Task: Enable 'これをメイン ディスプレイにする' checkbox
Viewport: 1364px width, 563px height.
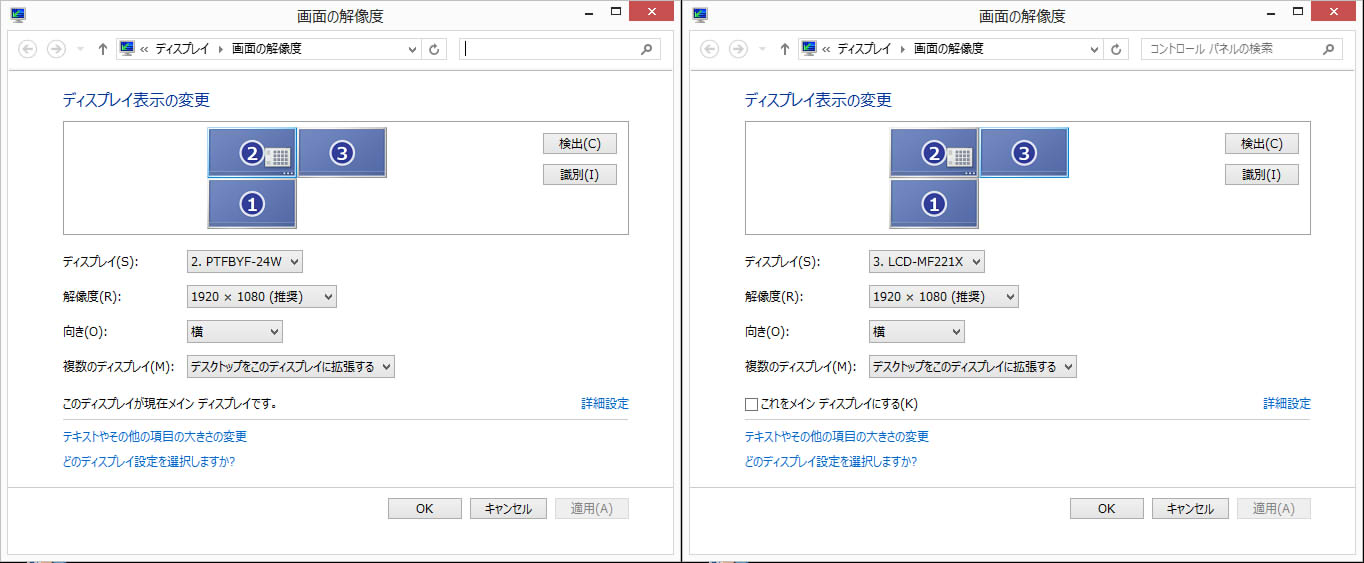Action: pos(752,405)
